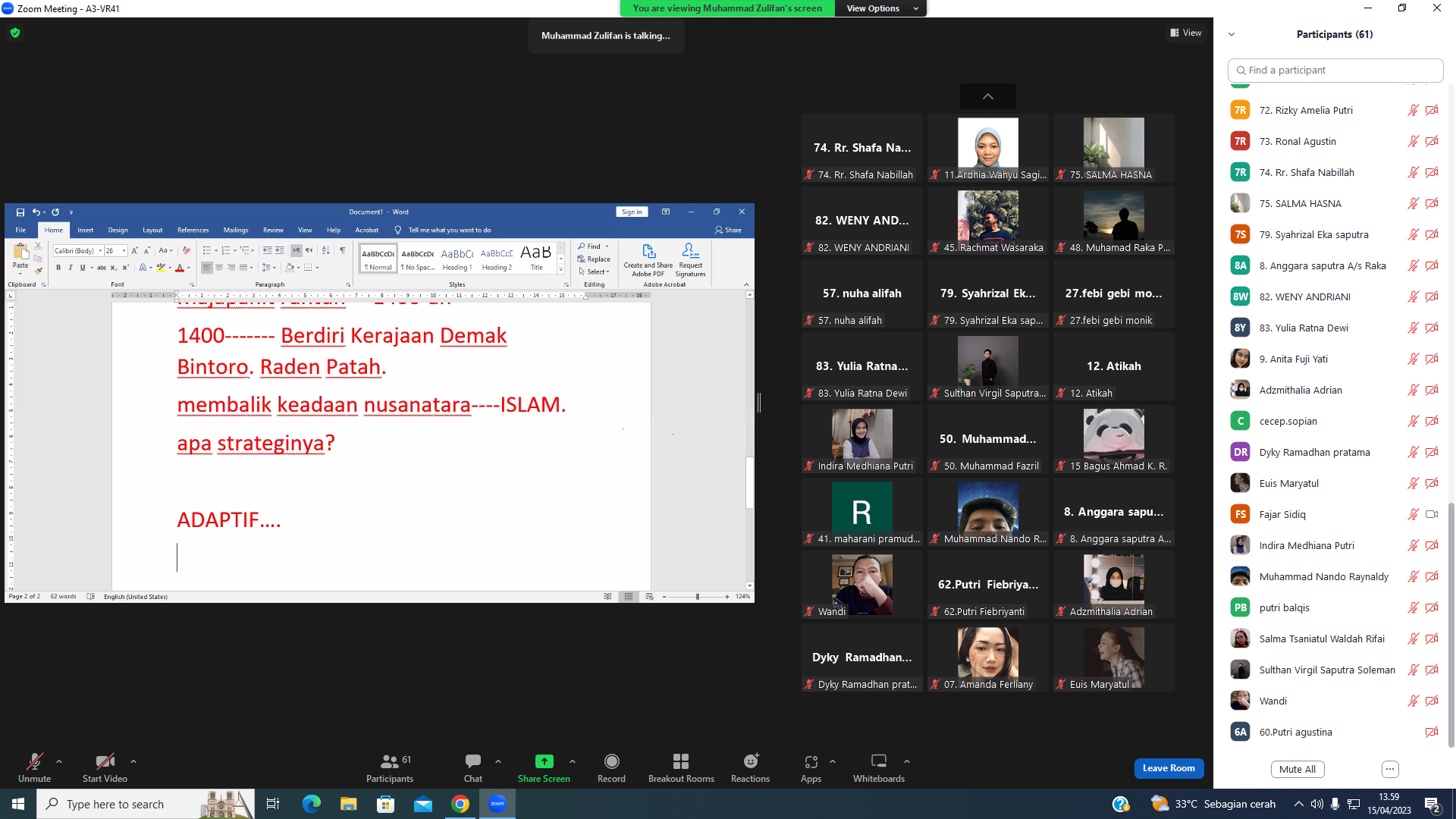Open the Home tab in shared Word window
The width and height of the screenshot is (1456, 819).
[53, 230]
